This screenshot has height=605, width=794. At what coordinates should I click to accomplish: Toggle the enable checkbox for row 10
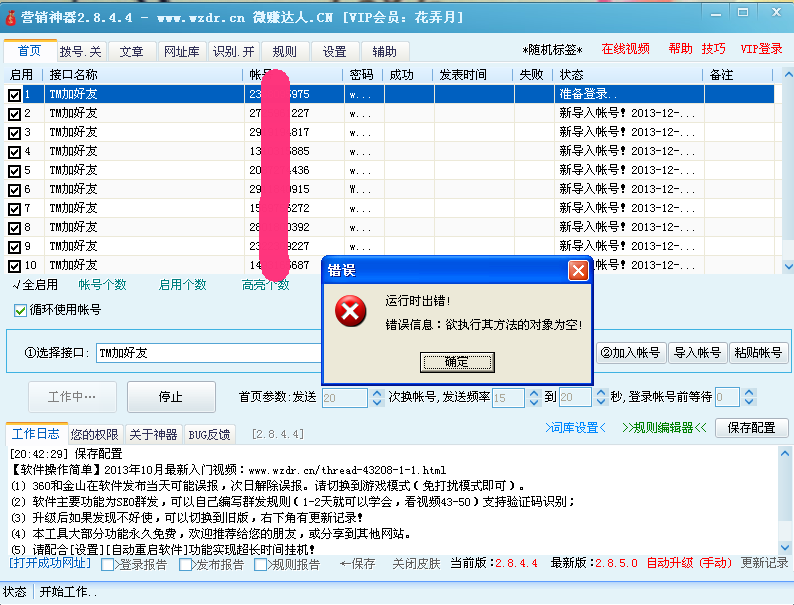coord(14,266)
